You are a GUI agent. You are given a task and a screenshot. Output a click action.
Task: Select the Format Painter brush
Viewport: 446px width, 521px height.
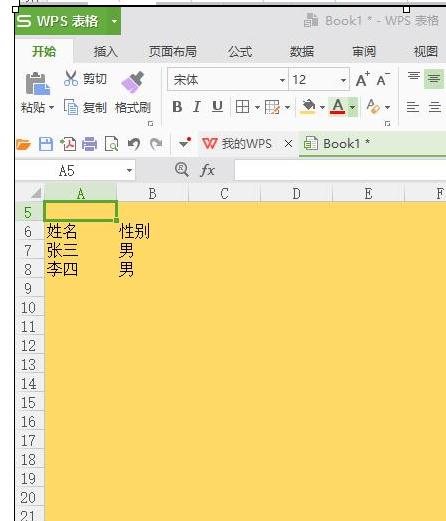point(132,82)
